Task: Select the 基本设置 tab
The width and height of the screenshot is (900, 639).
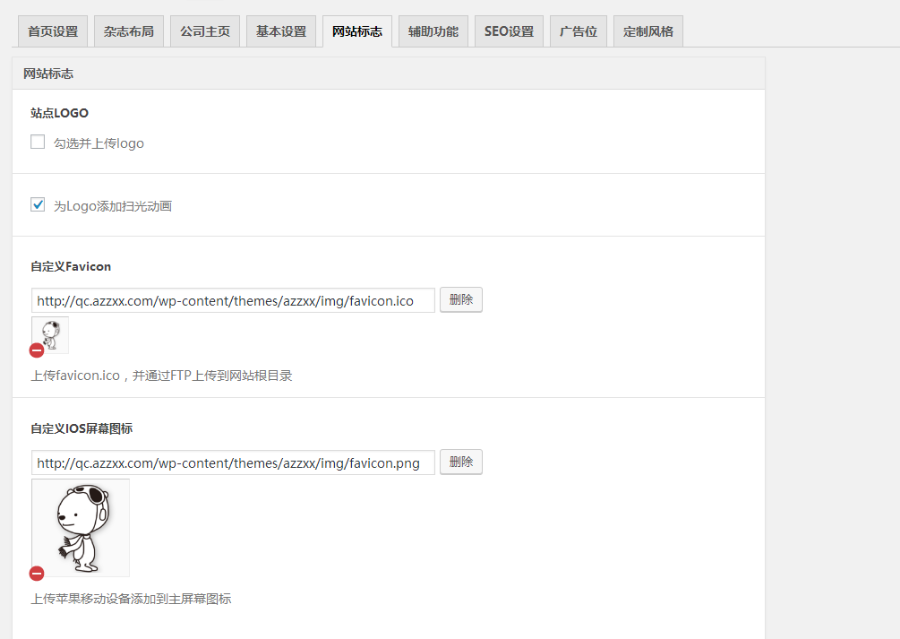Action: pyautogui.click(x=281, y=32)
